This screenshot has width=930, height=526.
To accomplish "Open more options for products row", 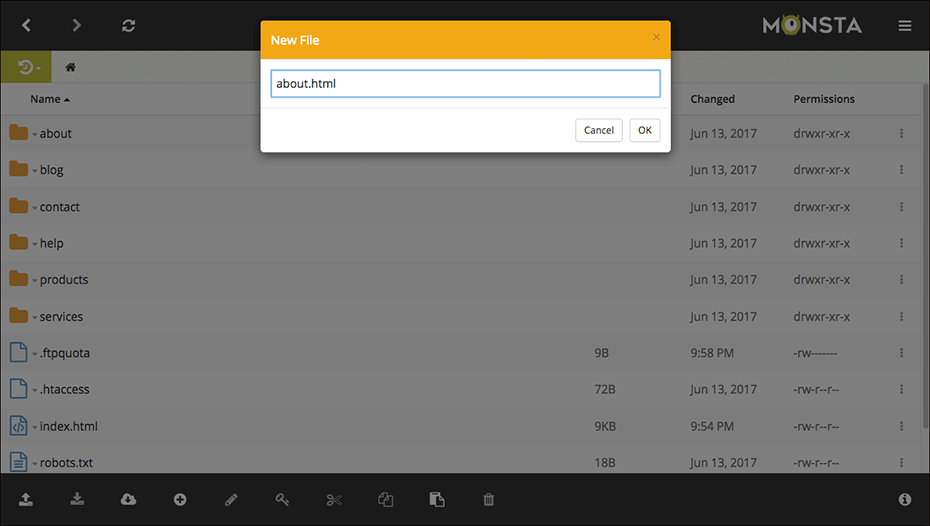I will (901, 279).
